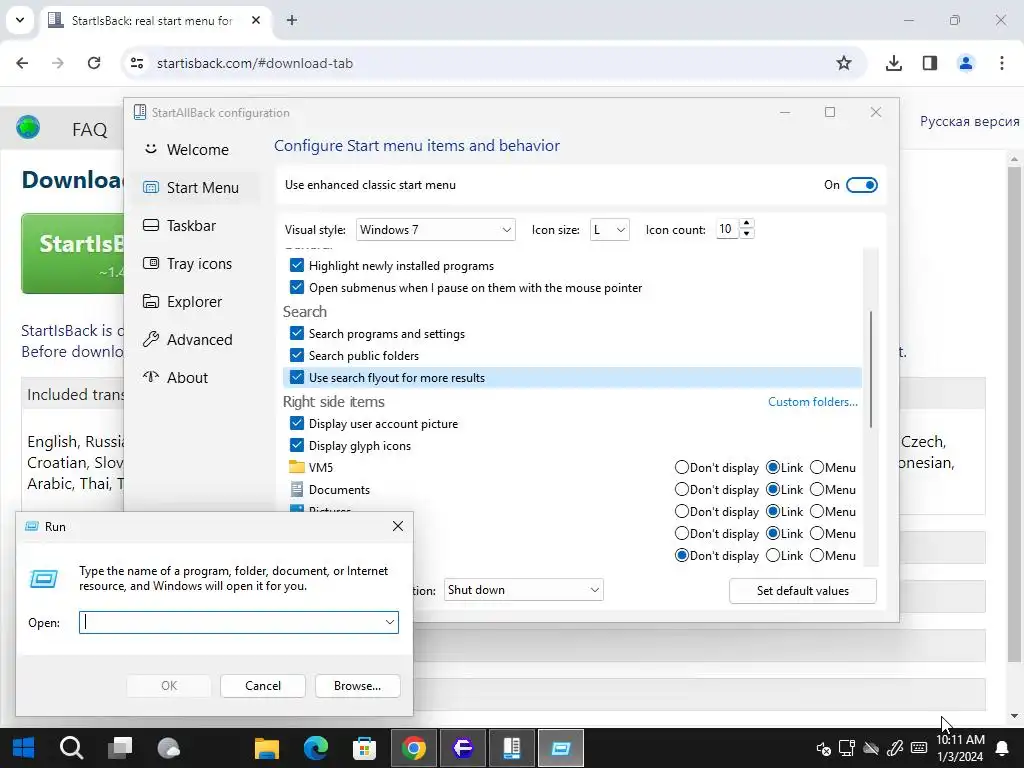Uncheck Highlight newly installed programs
The width and height of the screenshot is (1024, 768).
296,265
